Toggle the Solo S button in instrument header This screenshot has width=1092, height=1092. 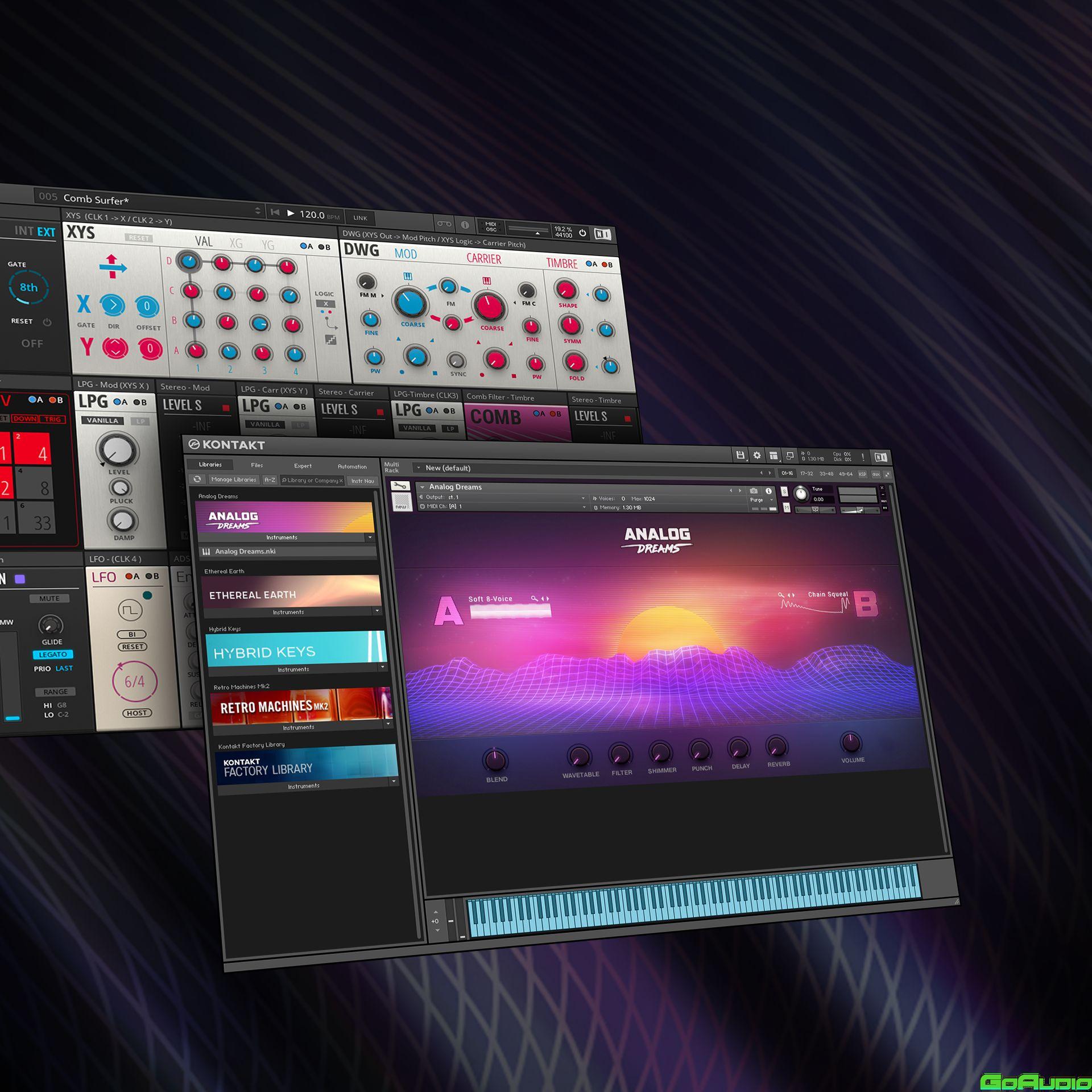tap(784, 491)
